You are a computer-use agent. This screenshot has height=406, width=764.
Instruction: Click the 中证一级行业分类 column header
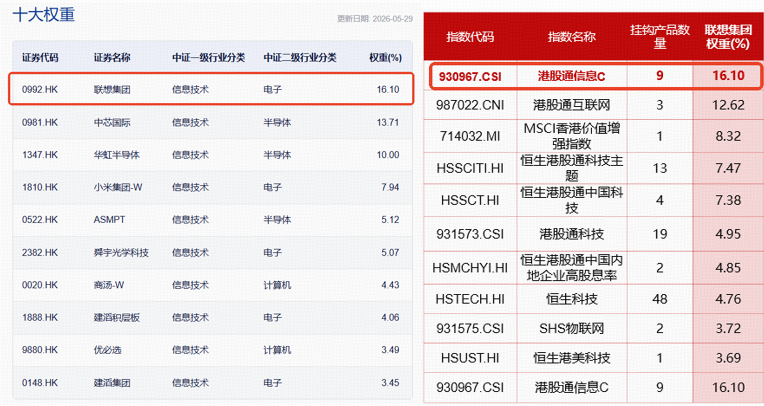[x=209, y=58]
